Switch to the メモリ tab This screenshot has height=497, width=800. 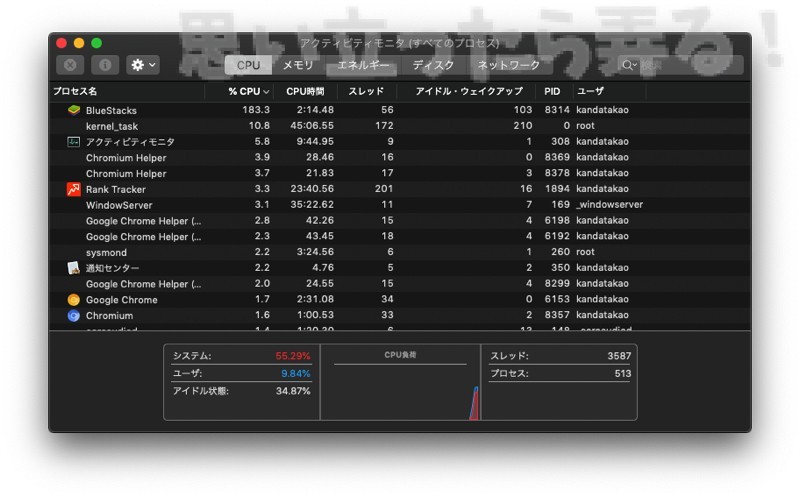(298, 65)
